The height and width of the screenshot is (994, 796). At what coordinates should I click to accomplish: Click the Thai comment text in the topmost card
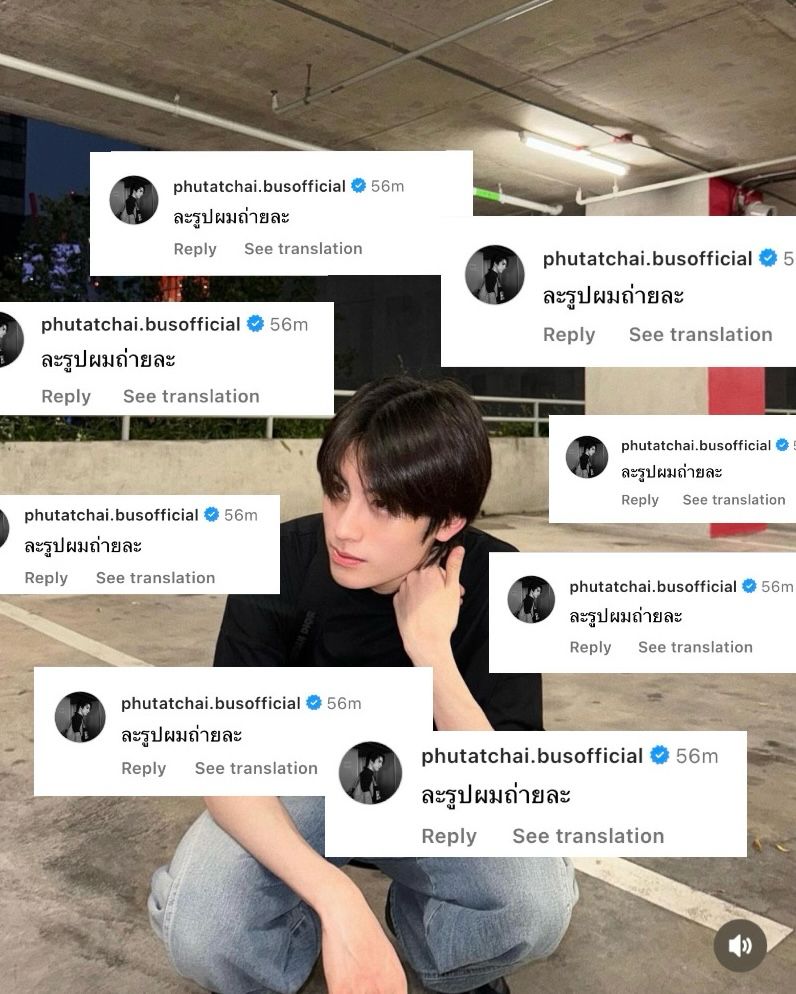(231, 217)
